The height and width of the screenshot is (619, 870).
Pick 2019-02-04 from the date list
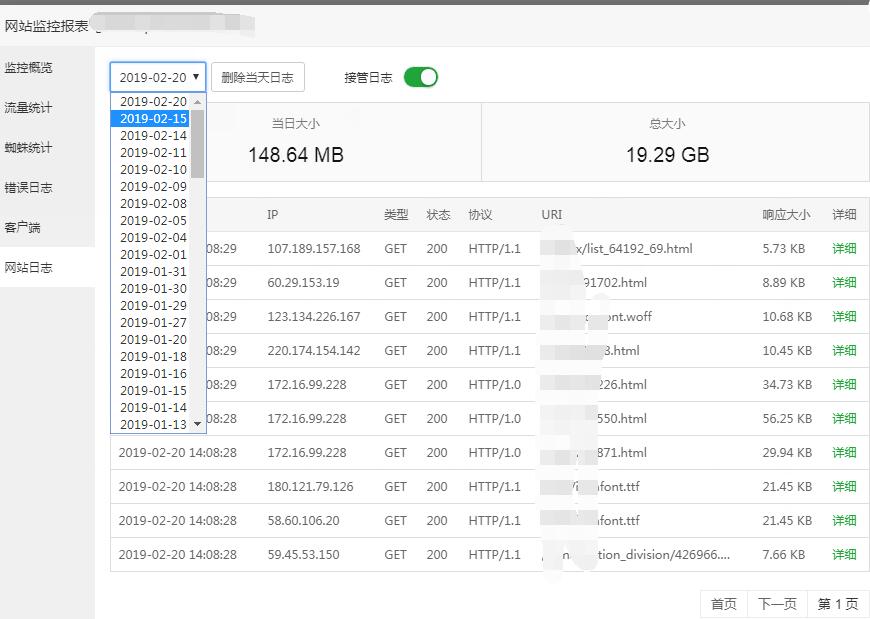(x=150, y=238)
